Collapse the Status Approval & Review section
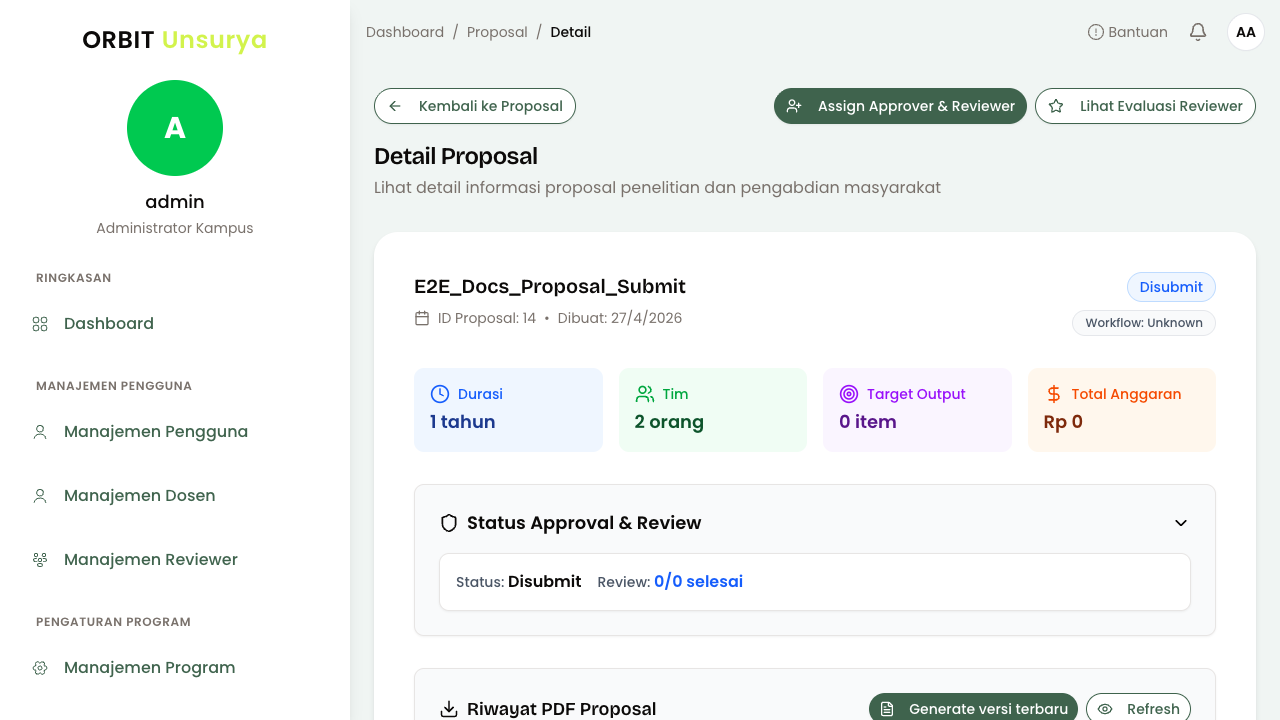The image size is (1280, 720). [x=1181, y=523]
